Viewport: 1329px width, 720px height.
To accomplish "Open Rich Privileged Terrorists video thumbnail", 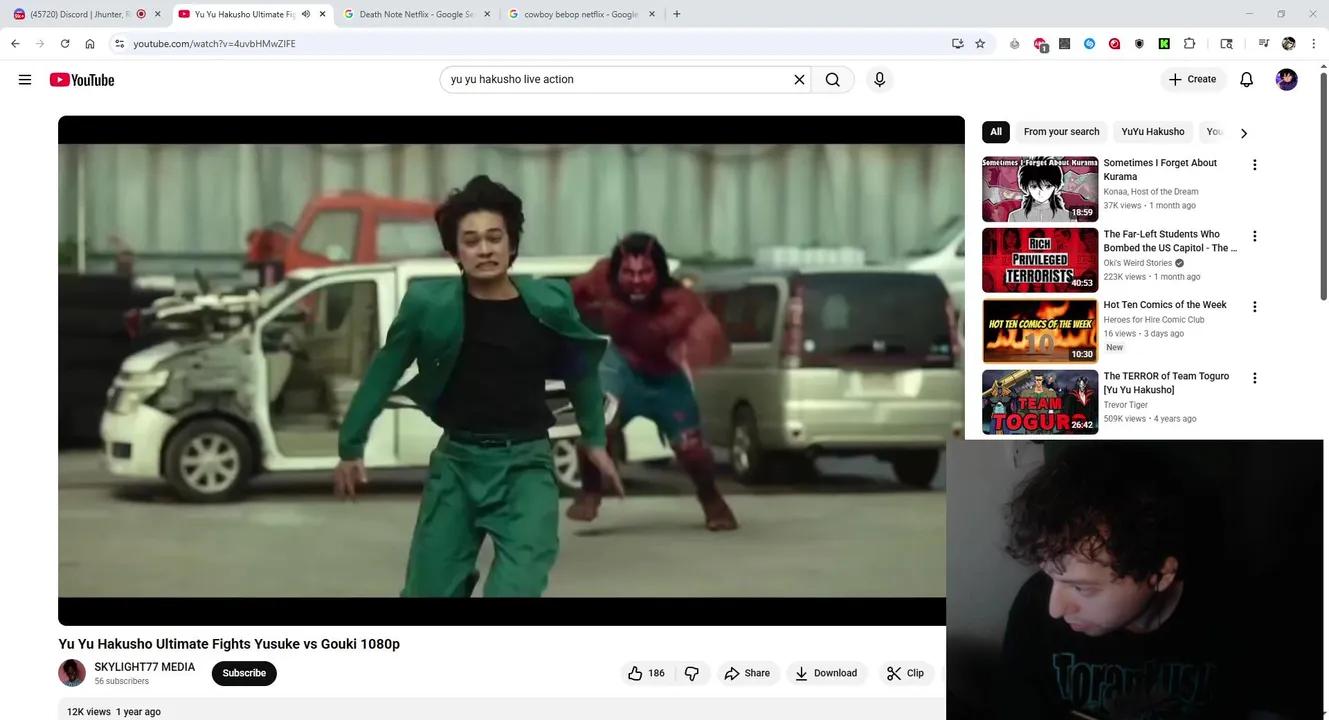I will pyautogui.click(x=1040, y=260).
